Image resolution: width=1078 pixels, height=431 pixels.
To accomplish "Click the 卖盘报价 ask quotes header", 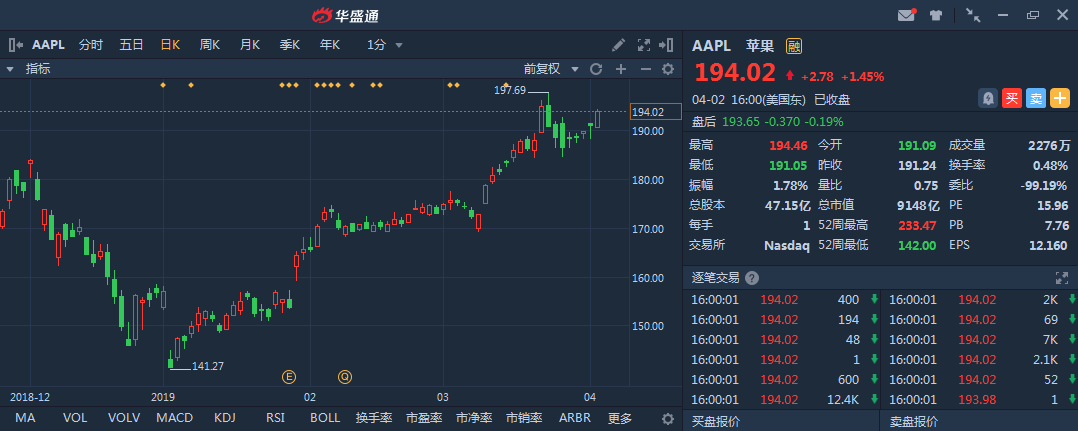I will [913, 421].
